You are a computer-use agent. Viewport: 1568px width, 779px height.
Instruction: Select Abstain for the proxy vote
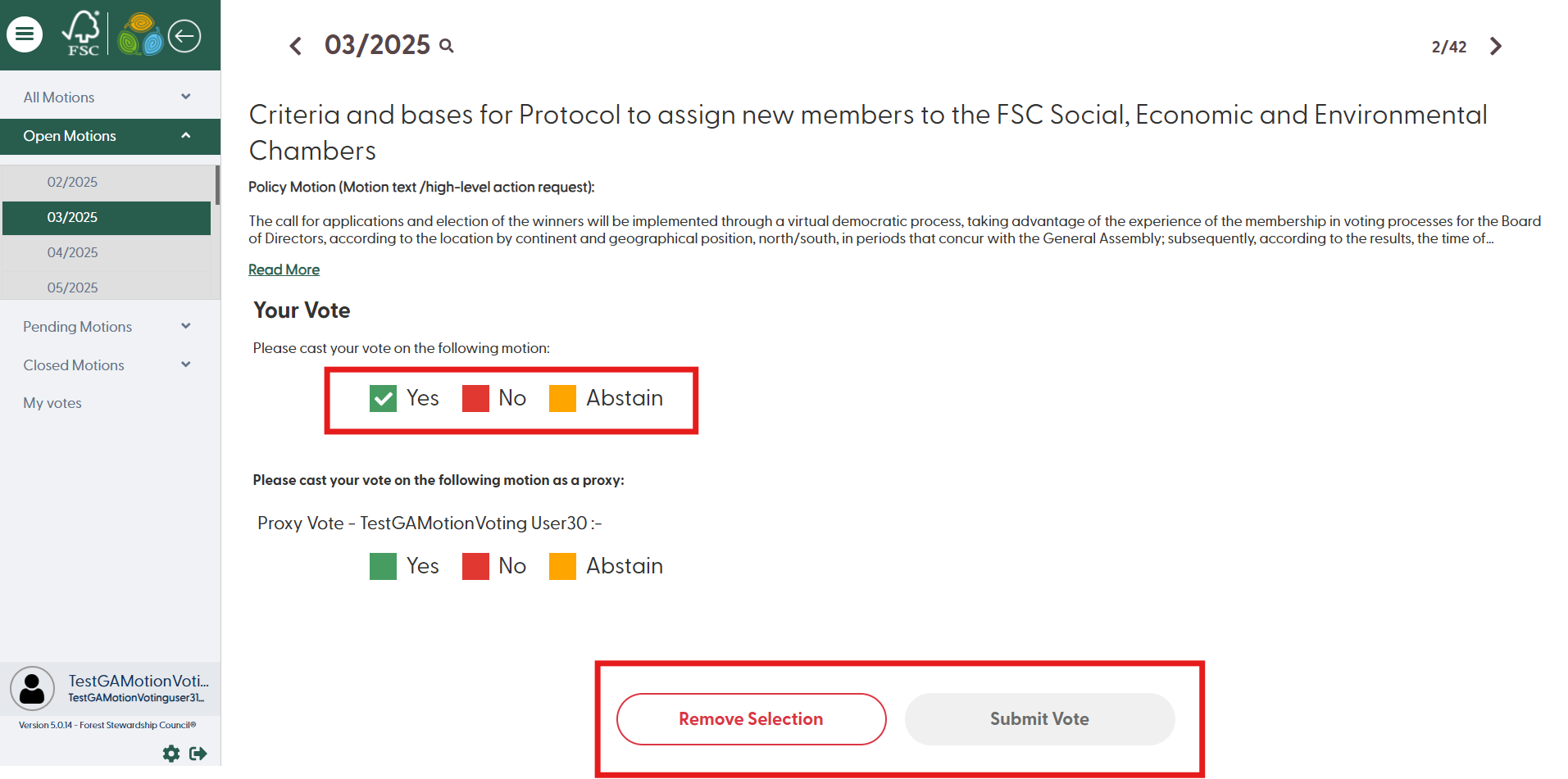click(562, 567)
